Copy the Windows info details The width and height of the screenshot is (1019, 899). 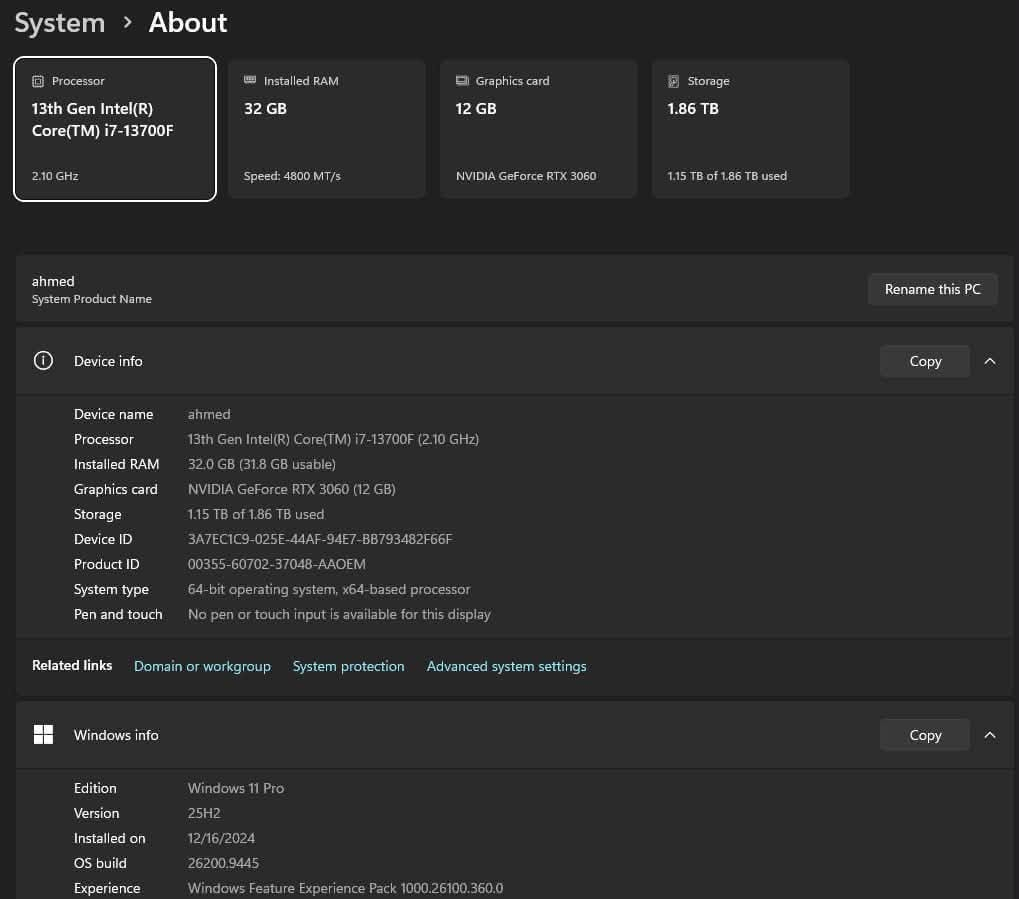point(925,735)
